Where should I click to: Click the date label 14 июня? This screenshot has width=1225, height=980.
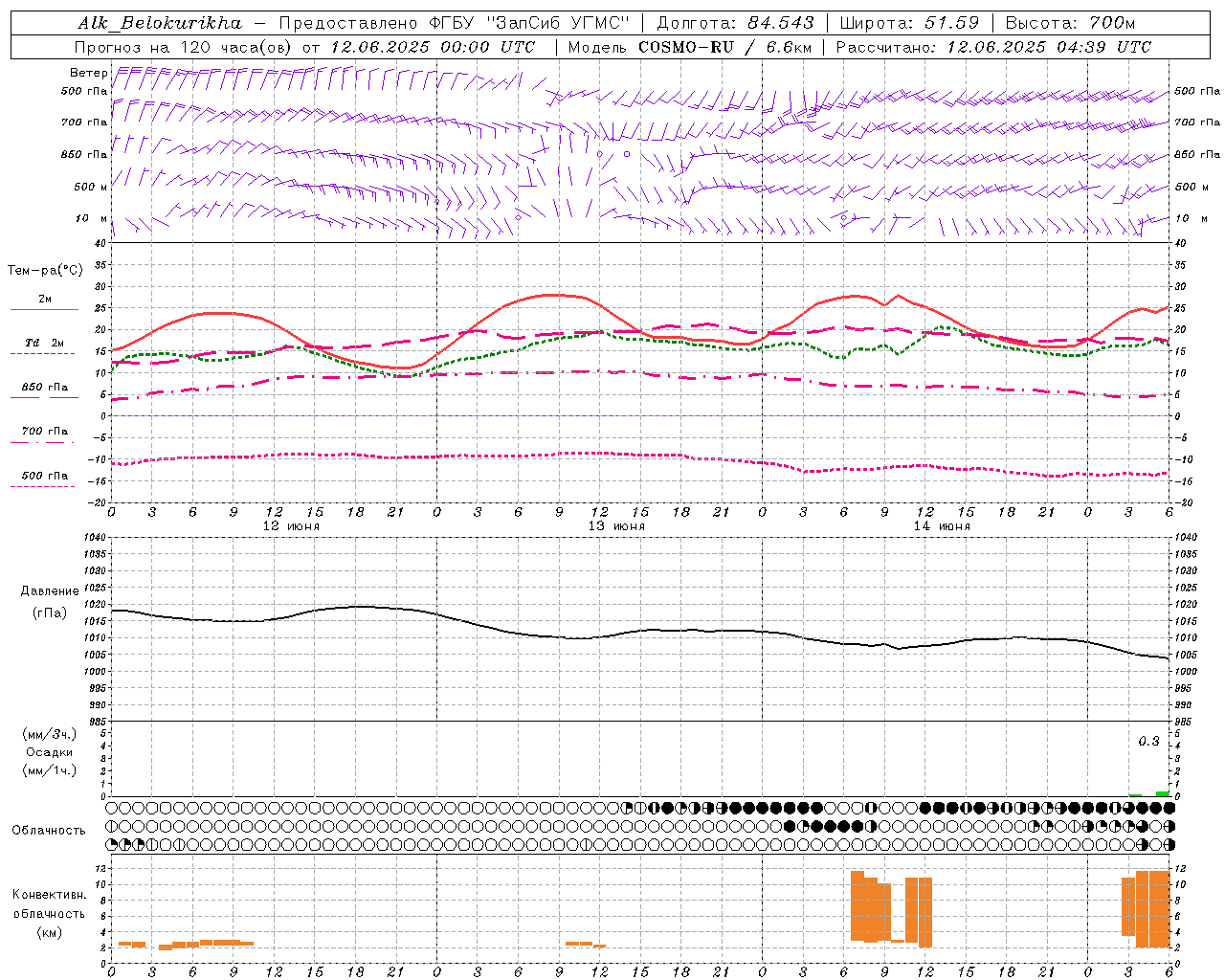(942, 526)
